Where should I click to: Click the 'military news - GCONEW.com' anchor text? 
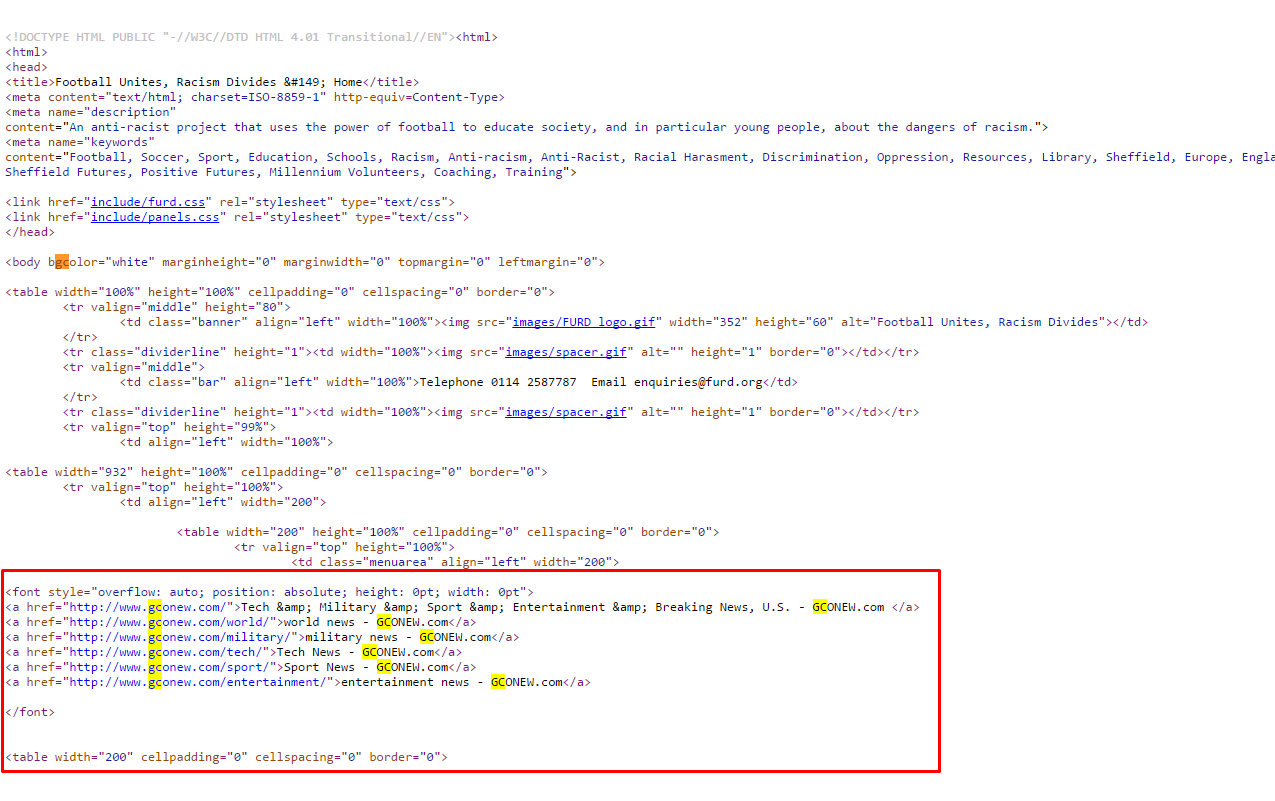tap(399, 637)
